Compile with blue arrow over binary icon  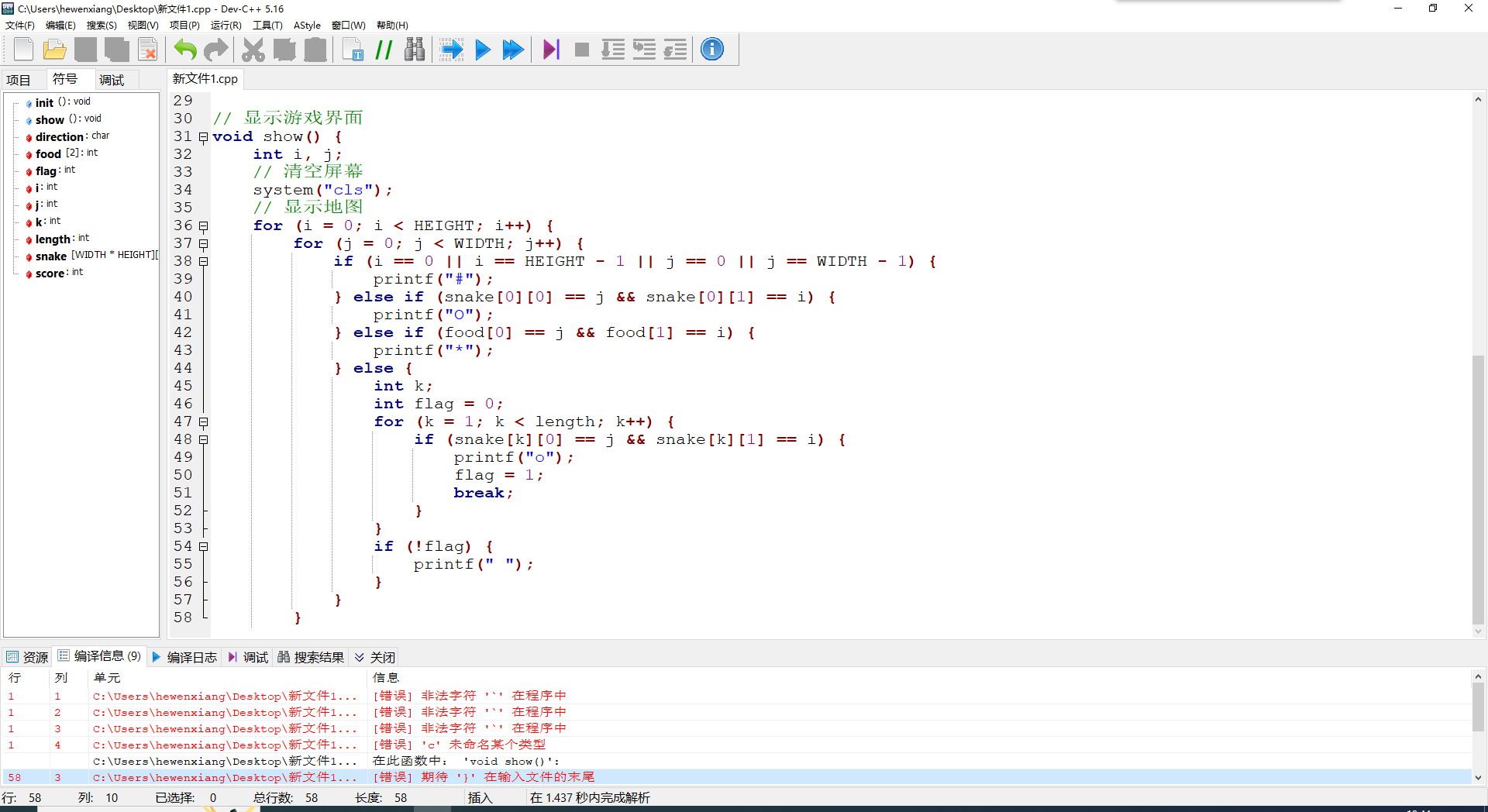(x=451, y=50)
